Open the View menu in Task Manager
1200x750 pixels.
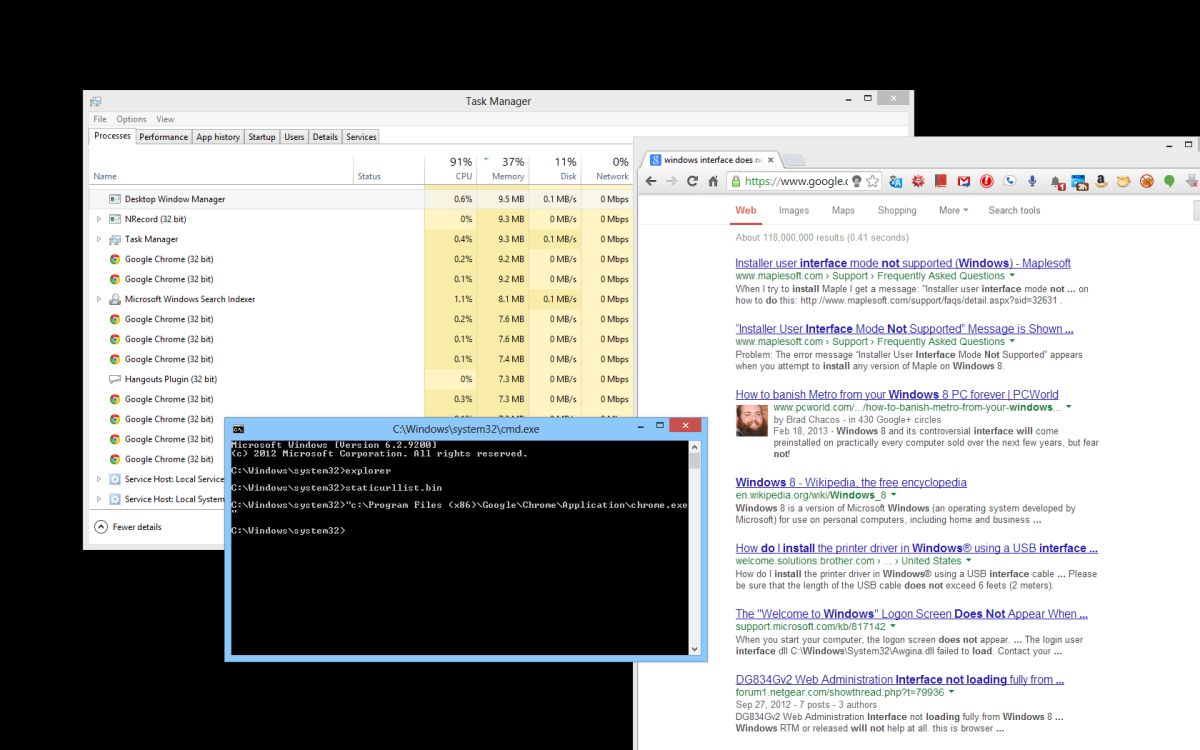click(x=165, y=119)
